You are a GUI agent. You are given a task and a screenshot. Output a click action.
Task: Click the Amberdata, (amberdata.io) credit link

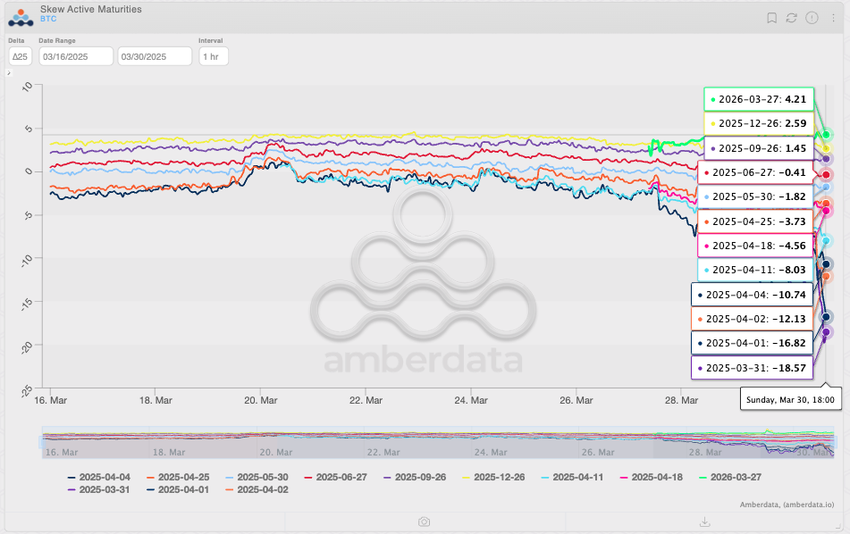(x=786, y=505)
